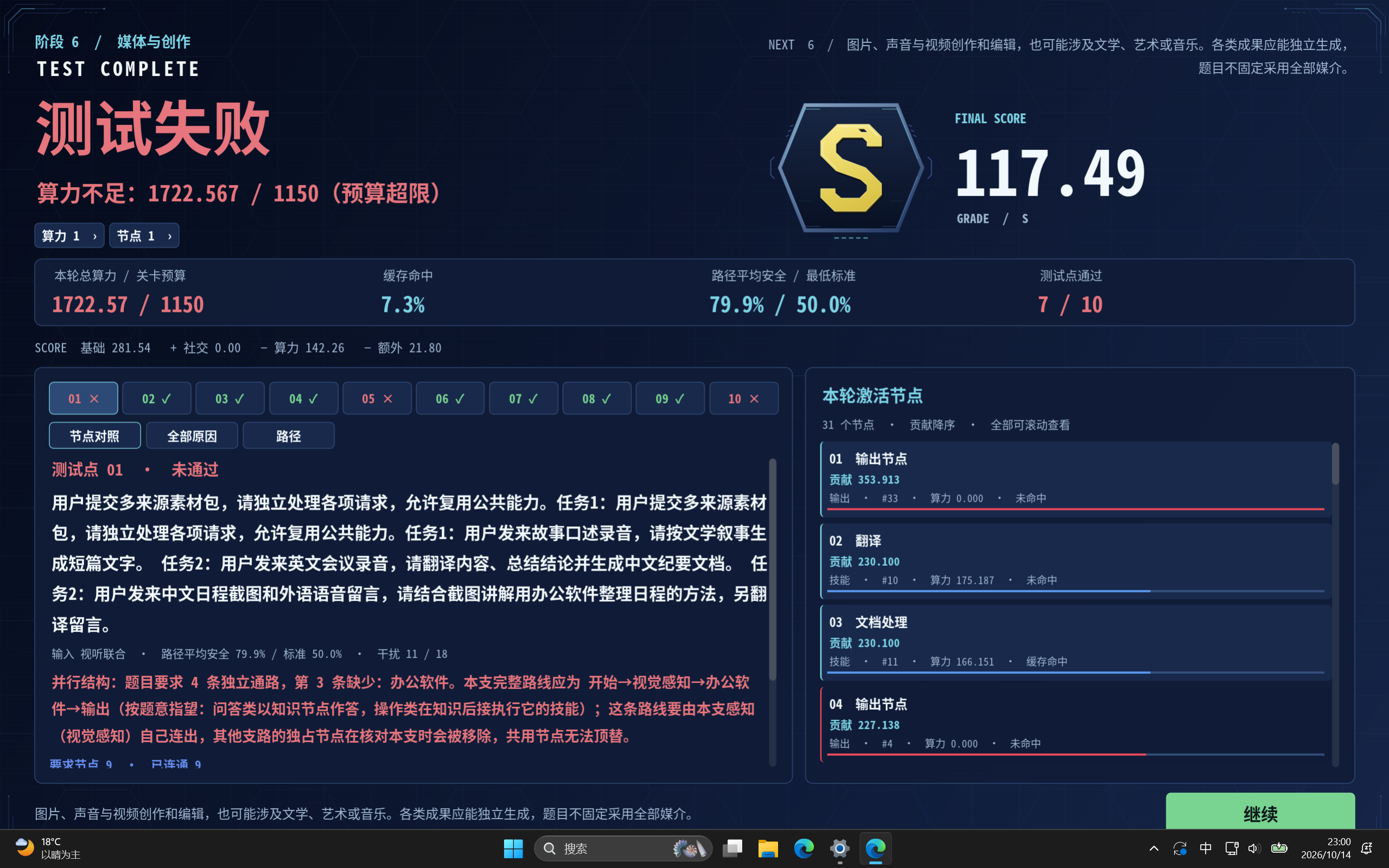Click the green 继续 button
Screen dimensions: 1389x868
tap(1260, 812)
